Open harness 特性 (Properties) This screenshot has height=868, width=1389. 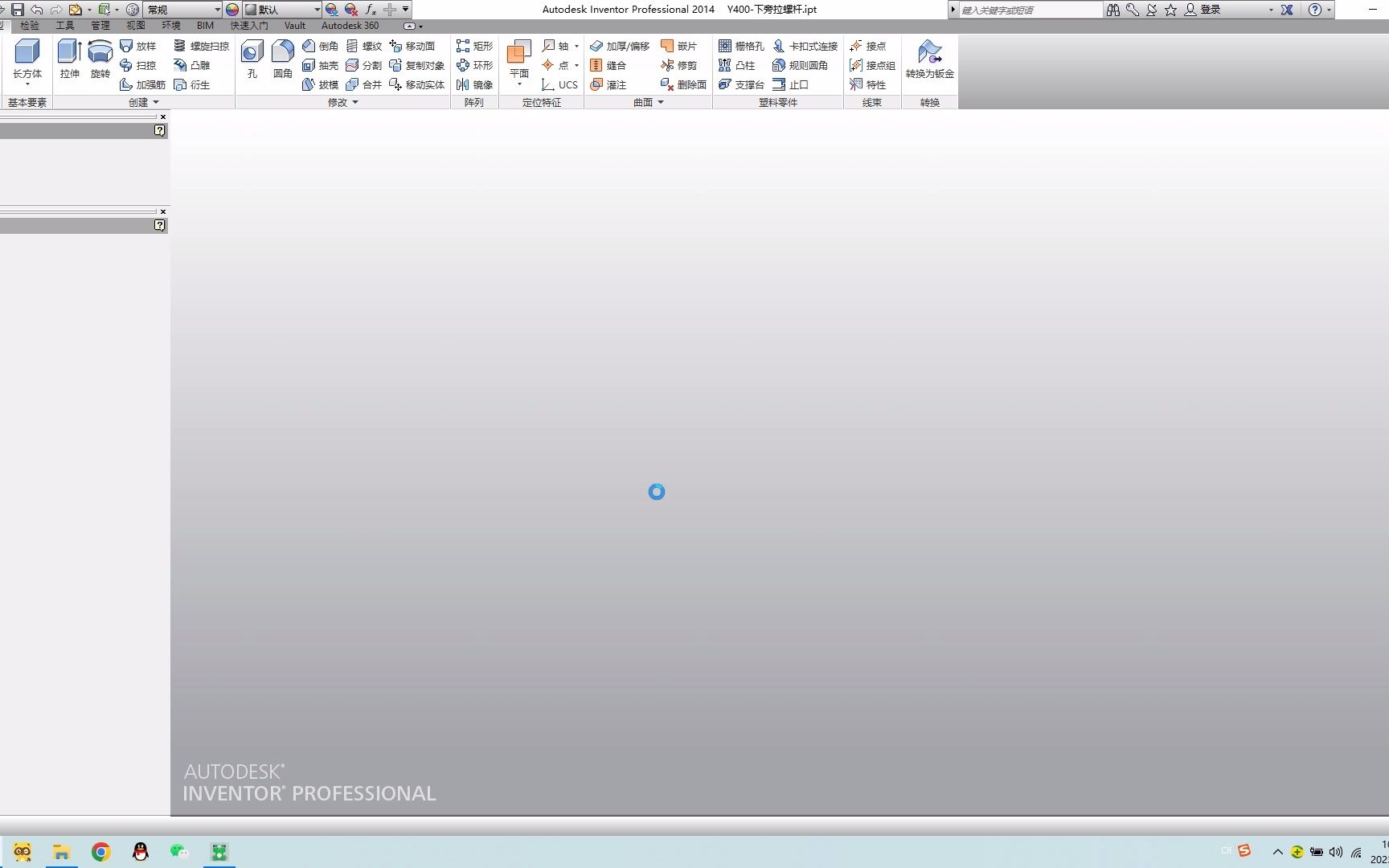point(867,84)
